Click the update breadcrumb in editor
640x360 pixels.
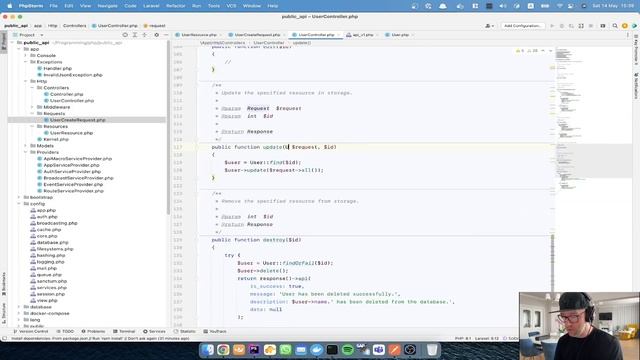pos(302,43)
